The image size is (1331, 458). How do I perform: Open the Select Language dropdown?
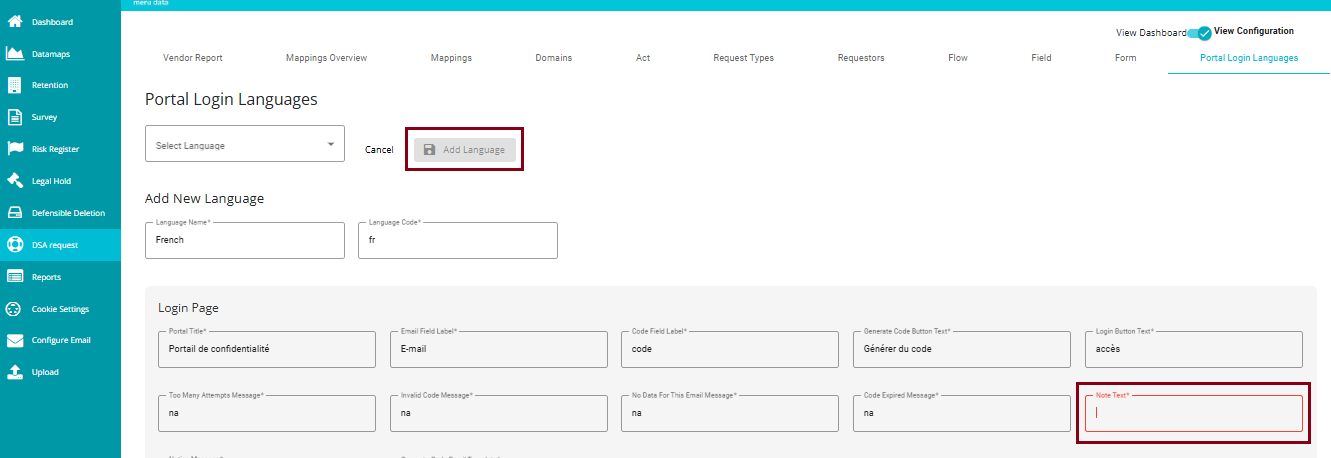pyautogui.click(x=245, y=145)
